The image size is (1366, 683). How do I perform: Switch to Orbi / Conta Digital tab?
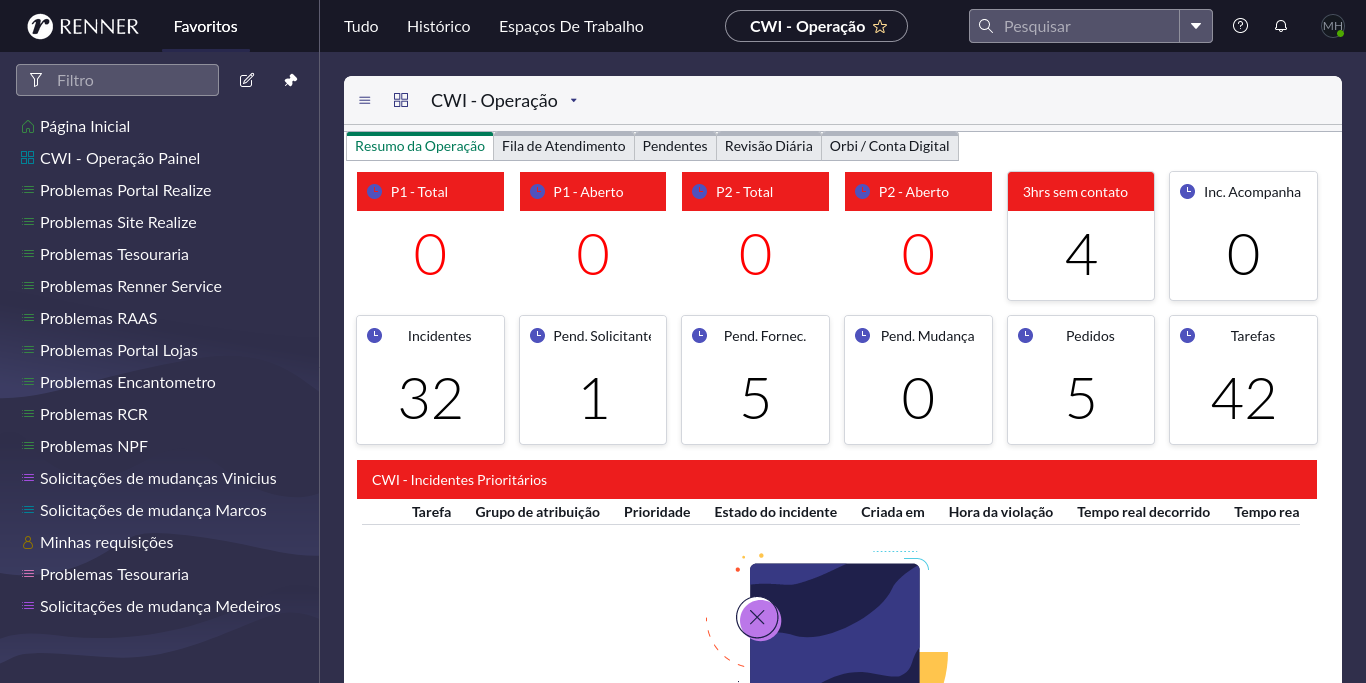point(890,146)
